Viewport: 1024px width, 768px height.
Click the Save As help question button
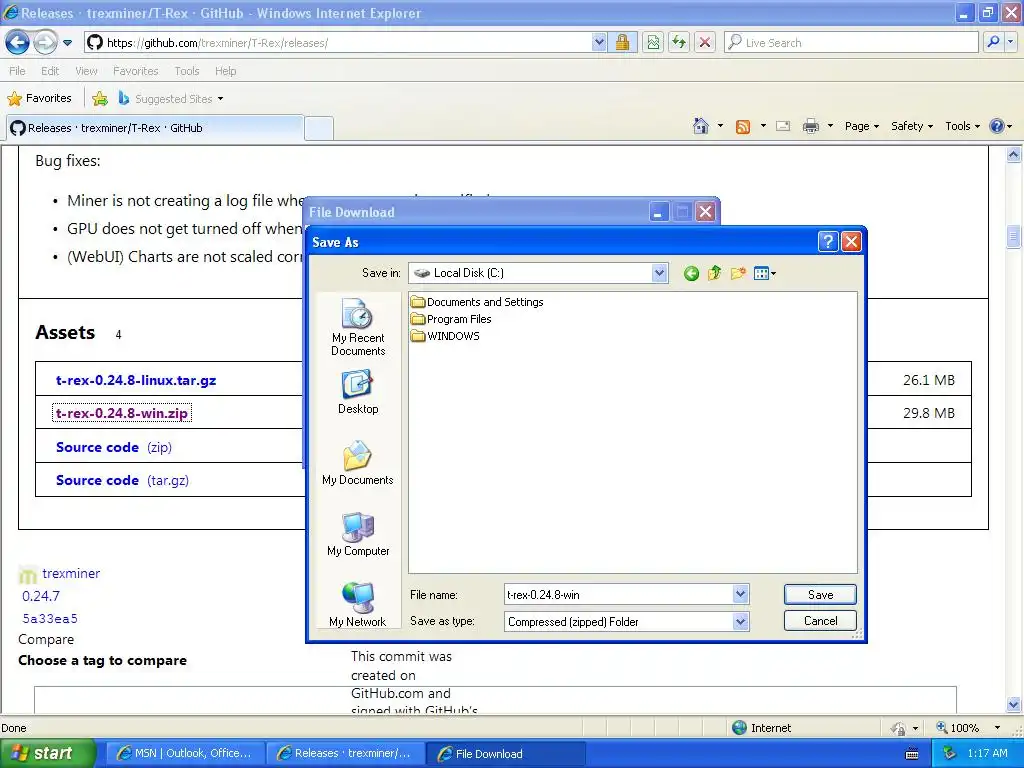coord(827,242)
